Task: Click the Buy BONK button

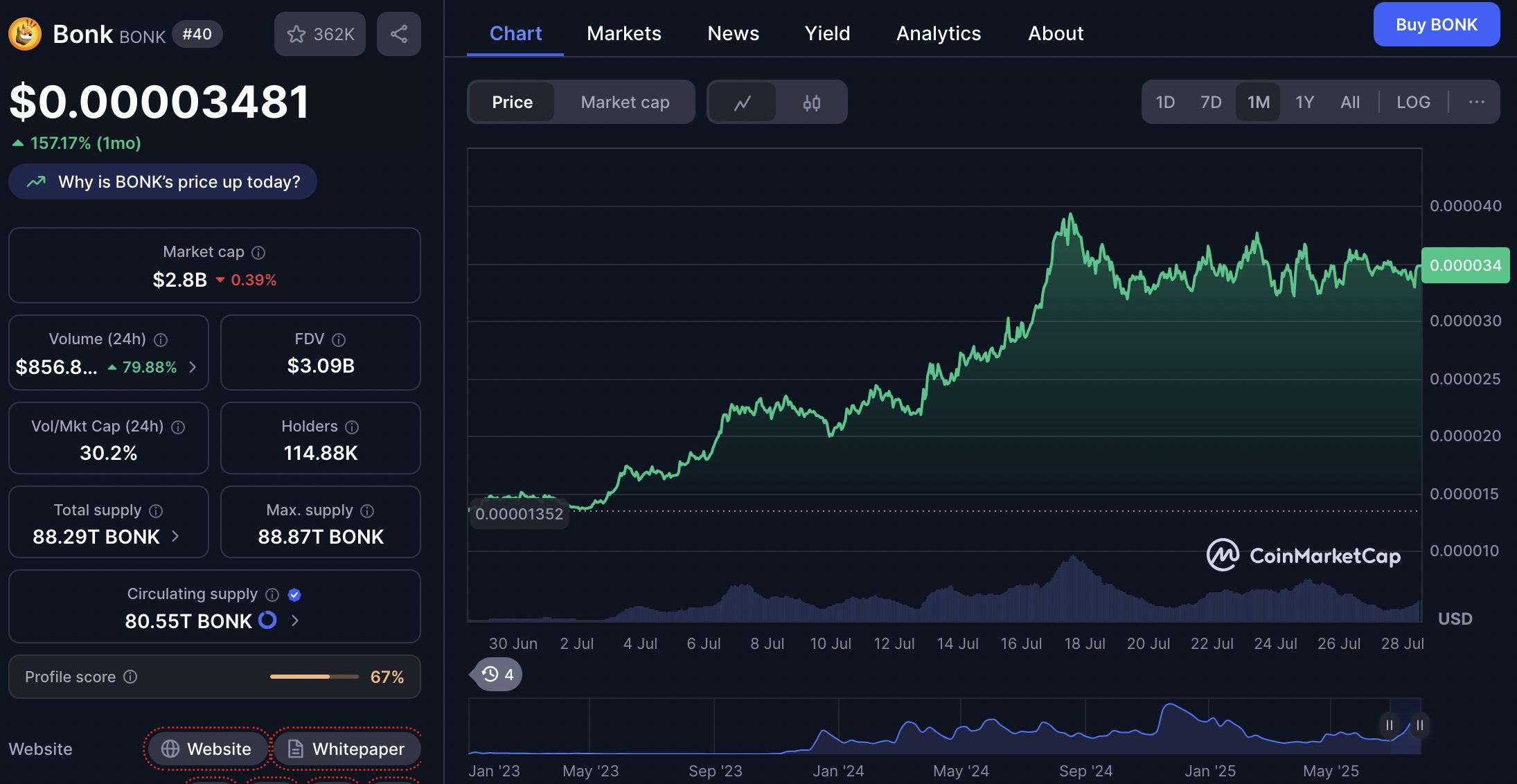Action: click(1437, 25)
